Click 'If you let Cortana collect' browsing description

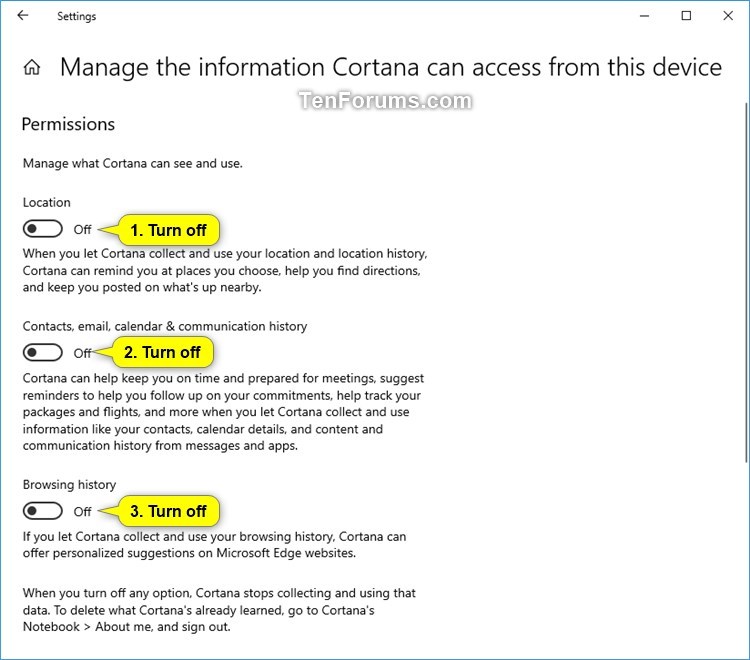point(214,545)
